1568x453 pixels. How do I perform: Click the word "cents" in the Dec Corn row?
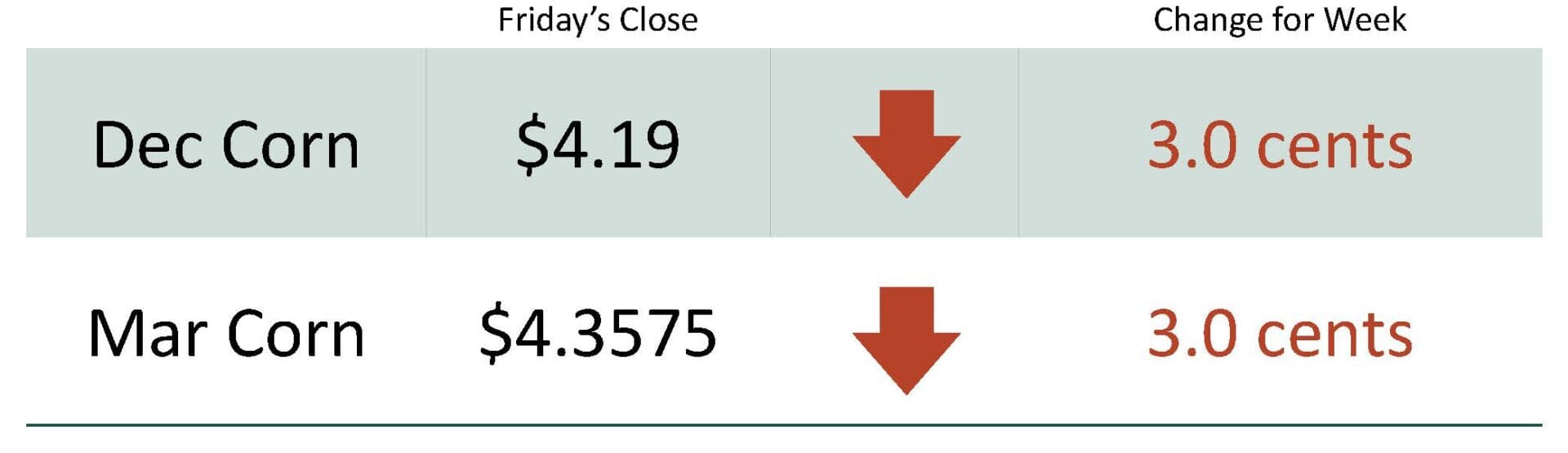[1334, 148]
